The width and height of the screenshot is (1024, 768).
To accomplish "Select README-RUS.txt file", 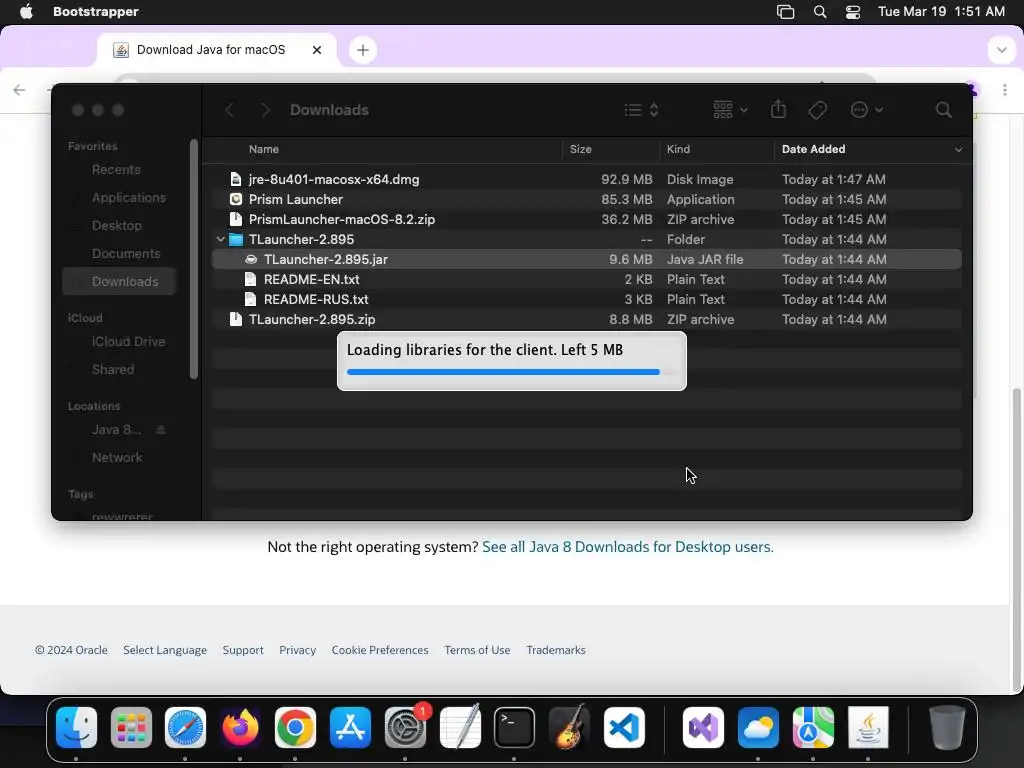I will [586, 299].
